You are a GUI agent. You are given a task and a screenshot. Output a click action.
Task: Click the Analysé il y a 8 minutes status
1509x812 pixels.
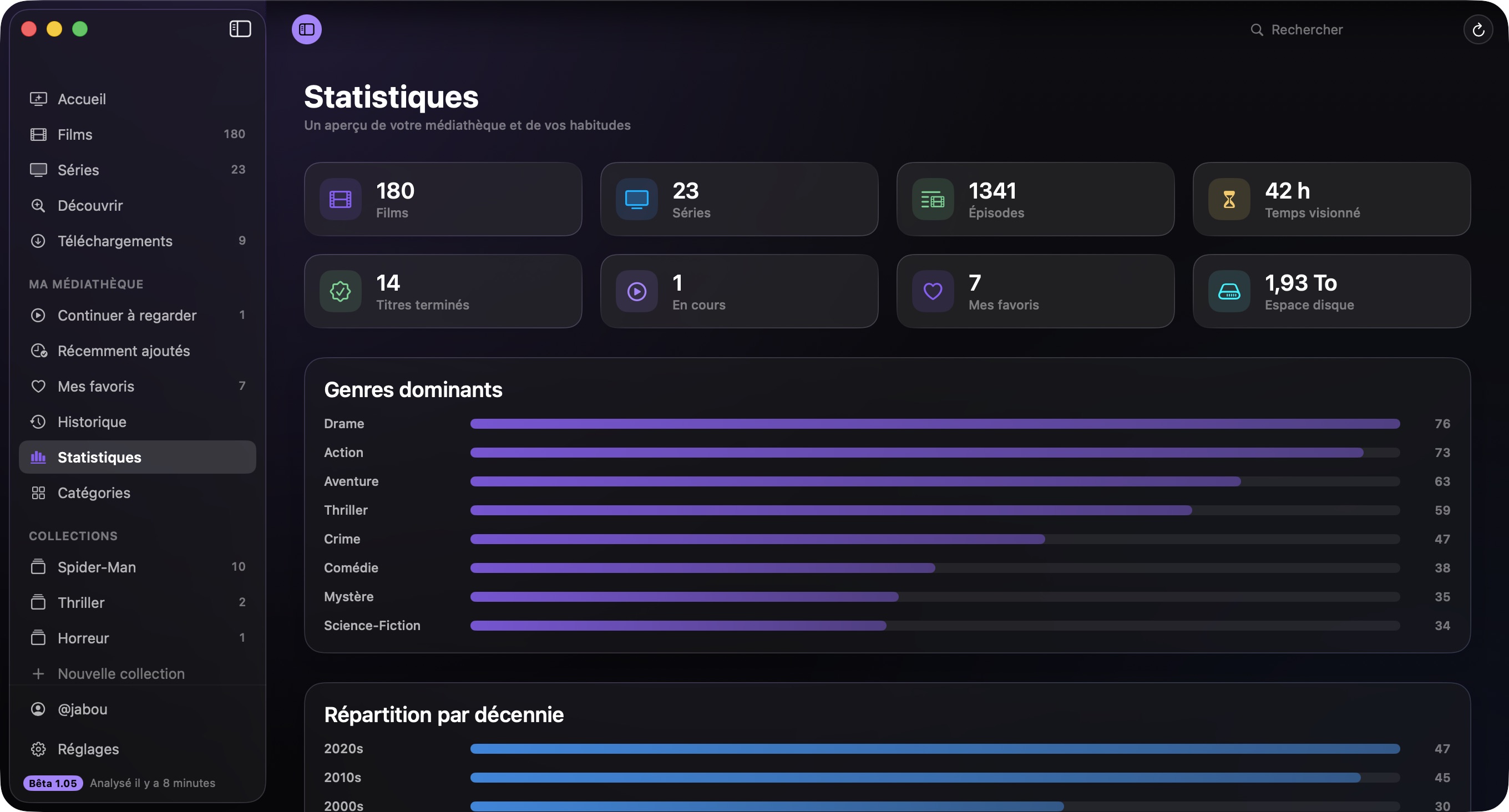[x=153, y=783]
